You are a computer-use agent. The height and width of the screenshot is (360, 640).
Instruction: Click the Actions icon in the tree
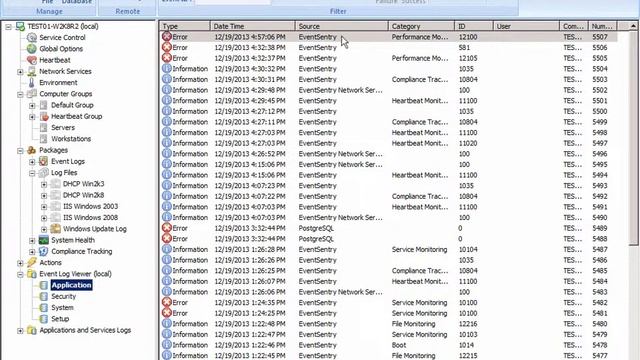click(x=31, y=262)
